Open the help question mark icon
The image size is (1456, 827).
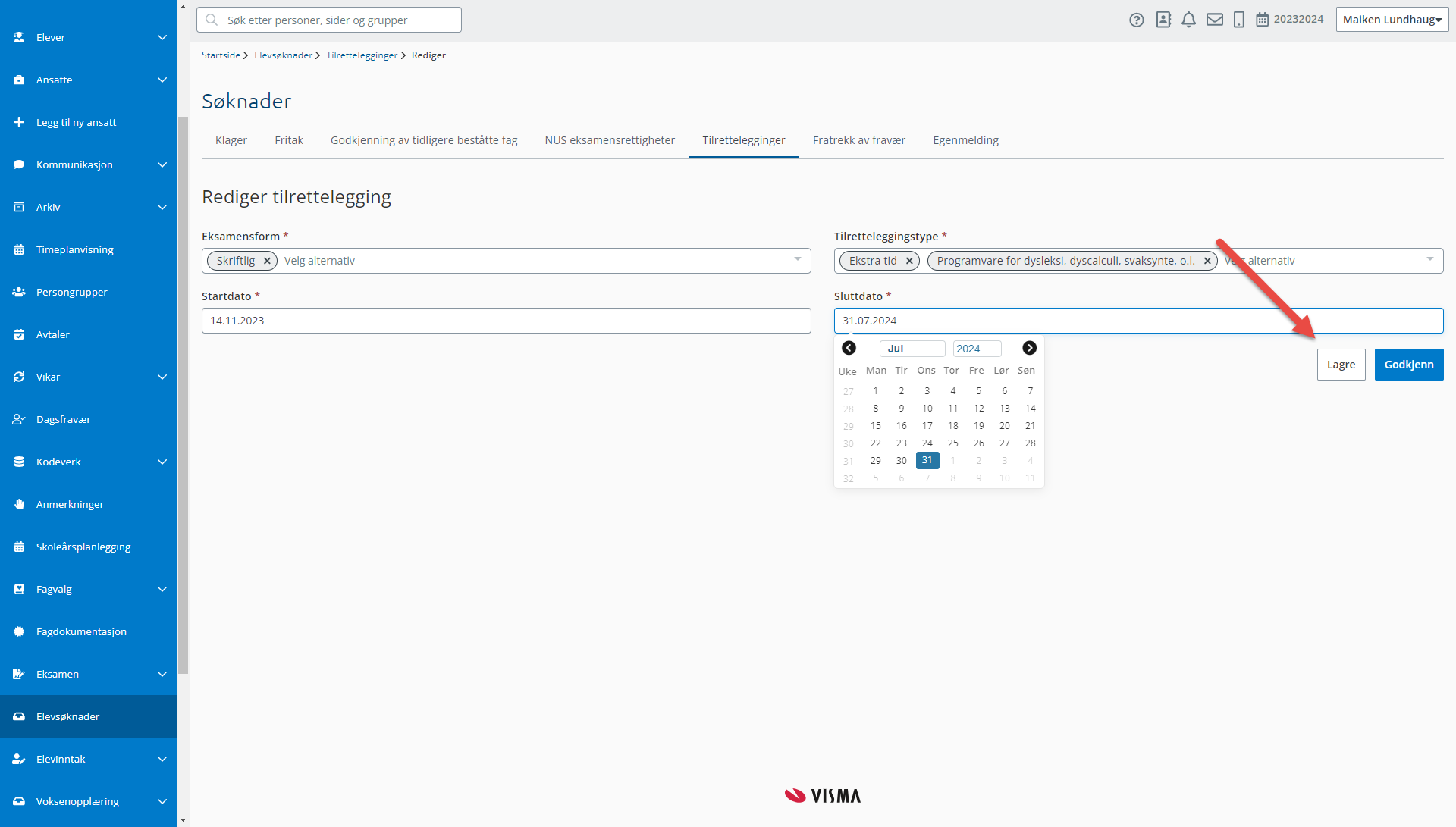1136,20
